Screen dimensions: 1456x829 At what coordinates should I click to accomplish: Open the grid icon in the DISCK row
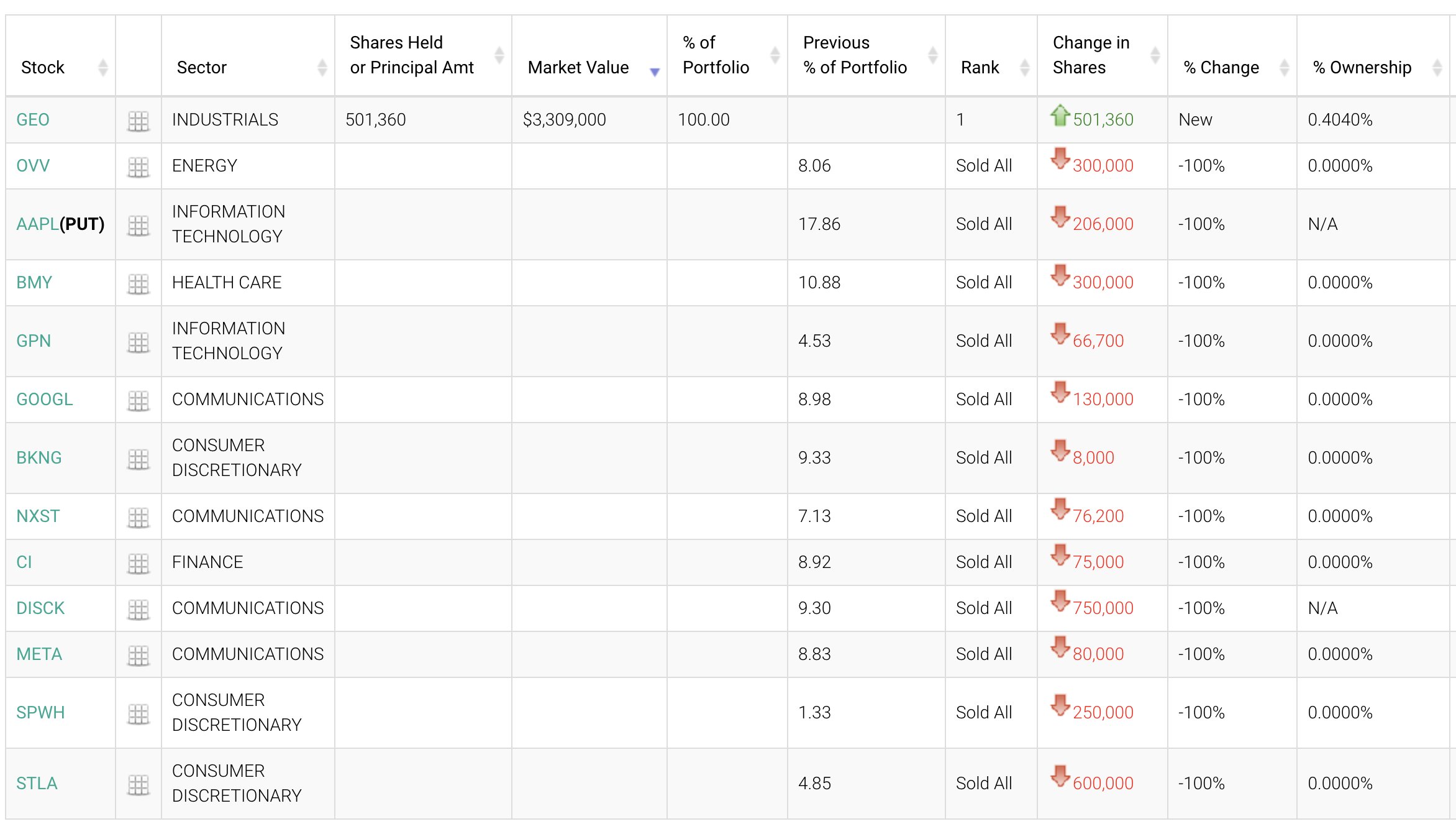[x=139, y=609]
